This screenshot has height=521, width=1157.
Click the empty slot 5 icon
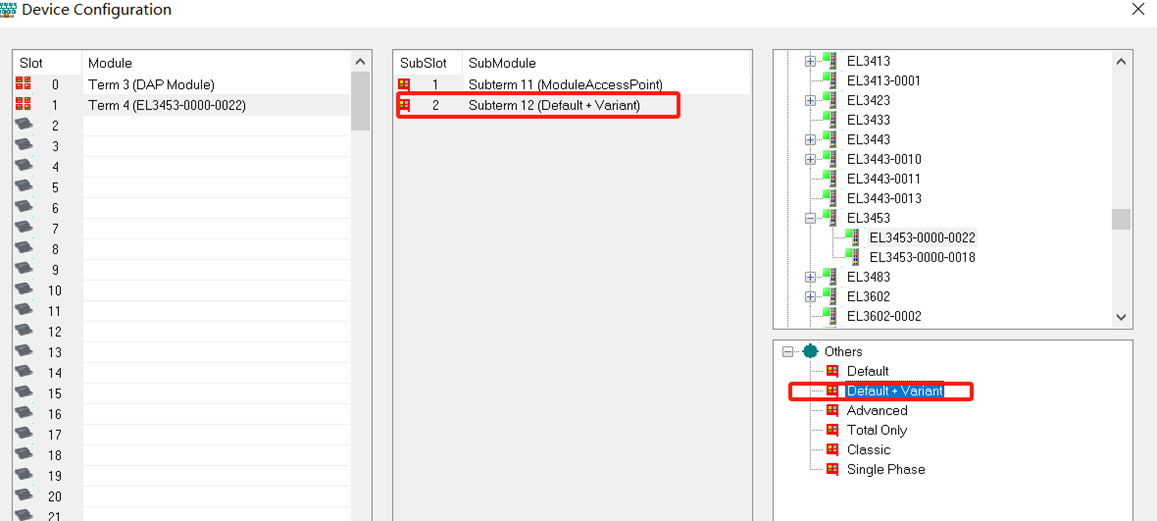[23, 187]
